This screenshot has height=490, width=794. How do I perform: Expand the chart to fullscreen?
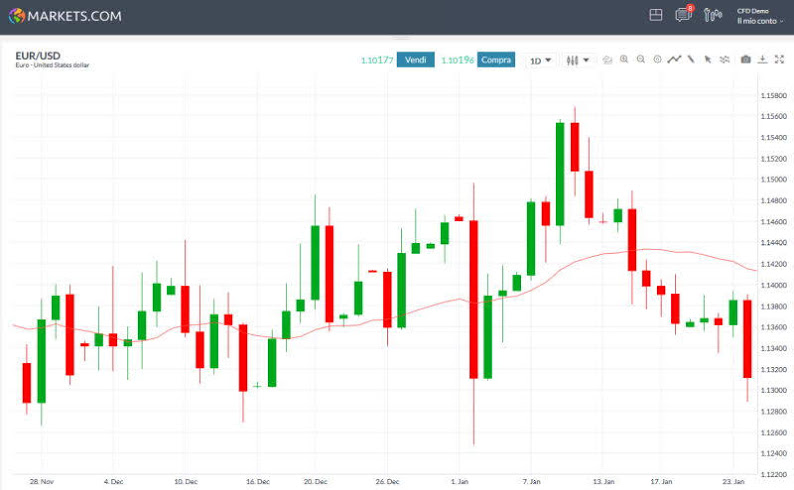[x=779, y=60]
